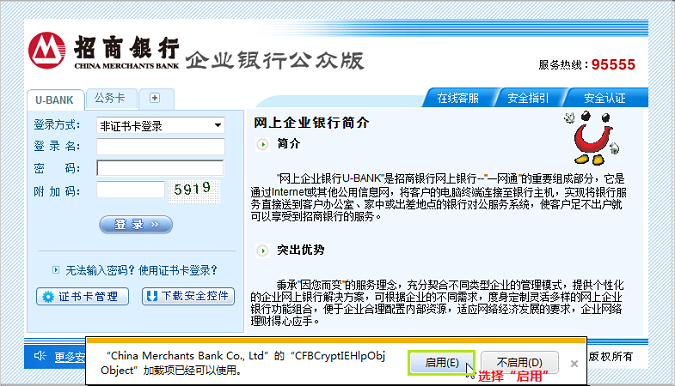Click 不启用(D) button
The height and width of the screenshot is (386, 675).
pos(520,363)
